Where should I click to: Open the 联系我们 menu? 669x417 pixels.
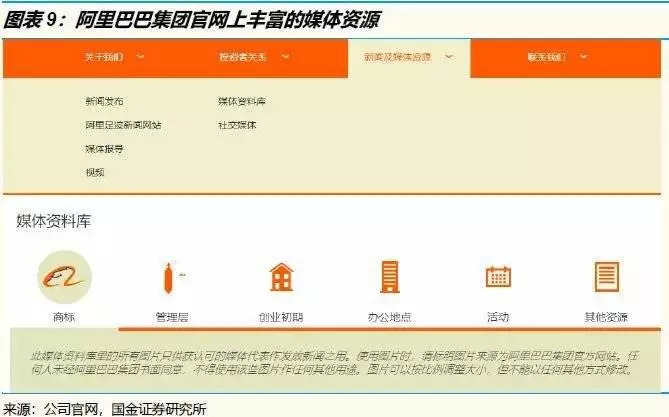tap(547, 57)
